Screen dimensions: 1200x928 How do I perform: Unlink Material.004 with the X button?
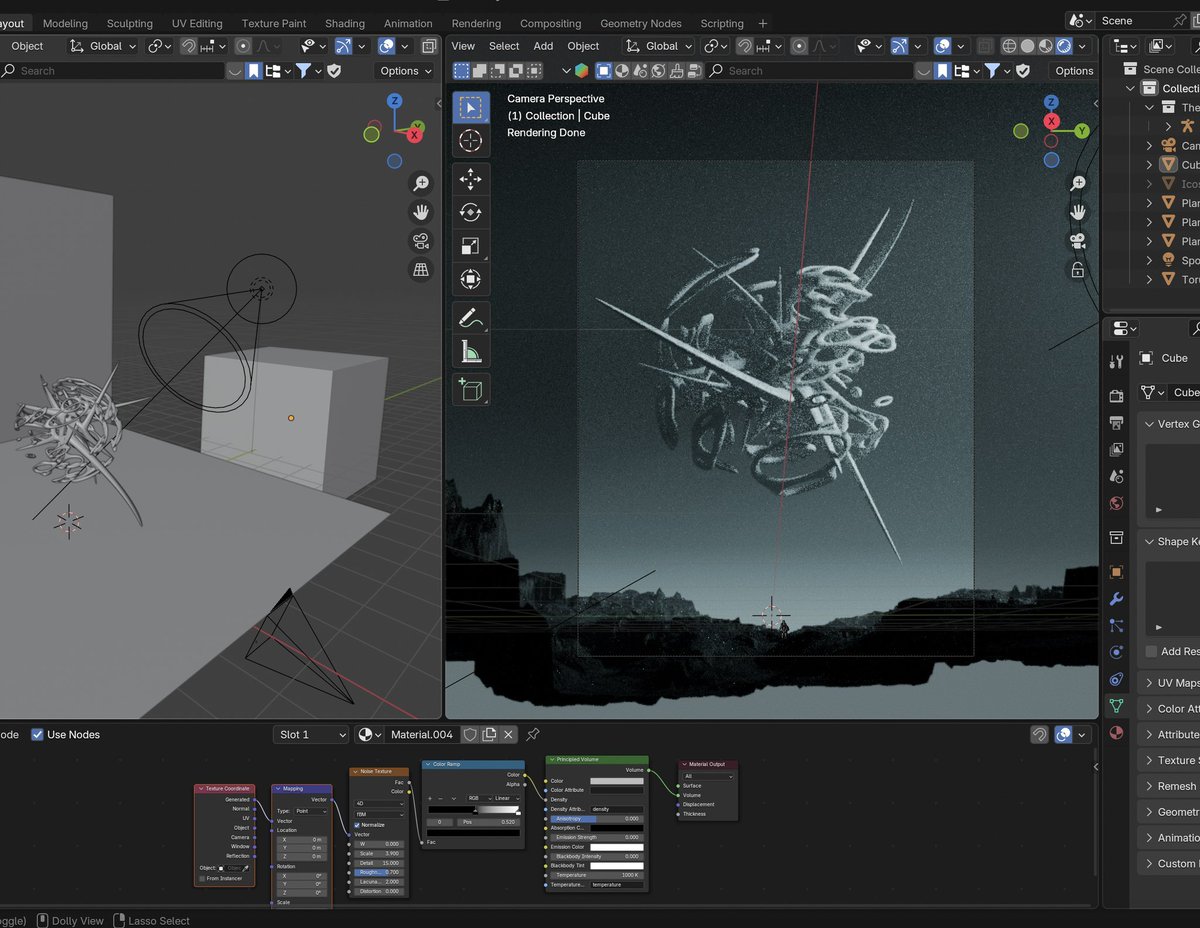(508, 734)
